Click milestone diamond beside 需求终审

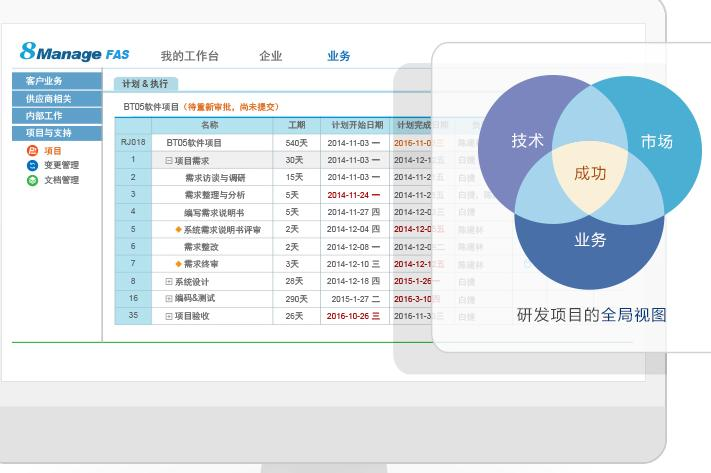click(179, 265)
